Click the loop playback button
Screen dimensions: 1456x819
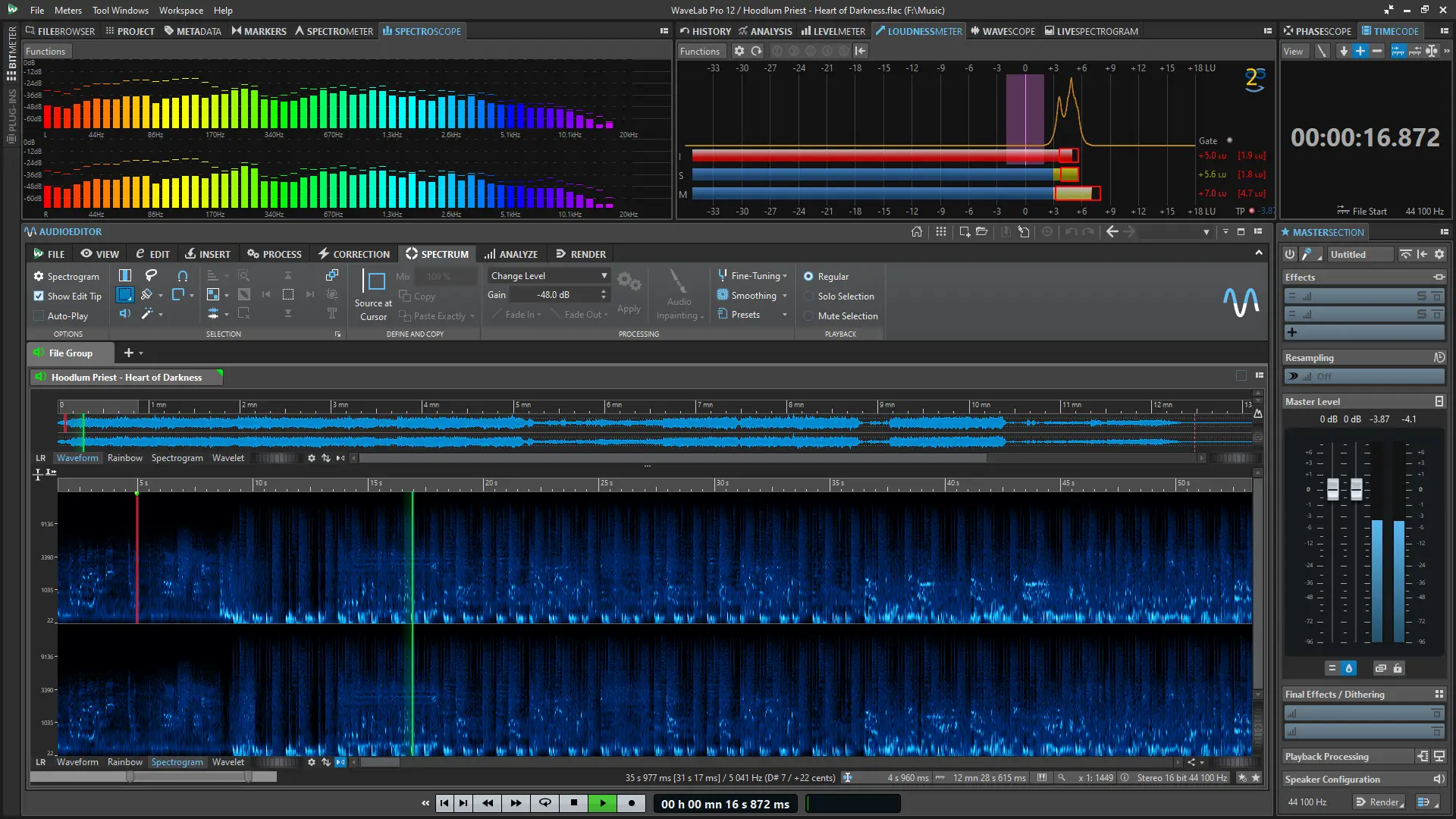click(544, 803)
